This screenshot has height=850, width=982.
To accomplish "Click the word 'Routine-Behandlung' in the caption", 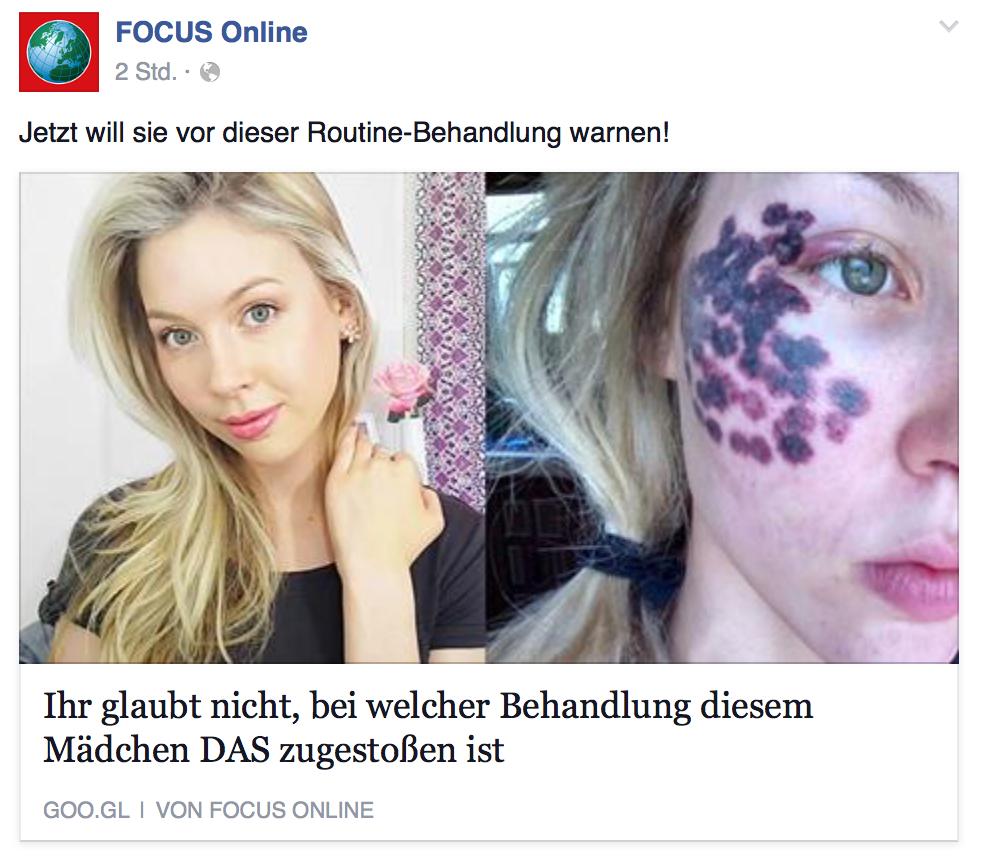I will (x=434, y=133).
